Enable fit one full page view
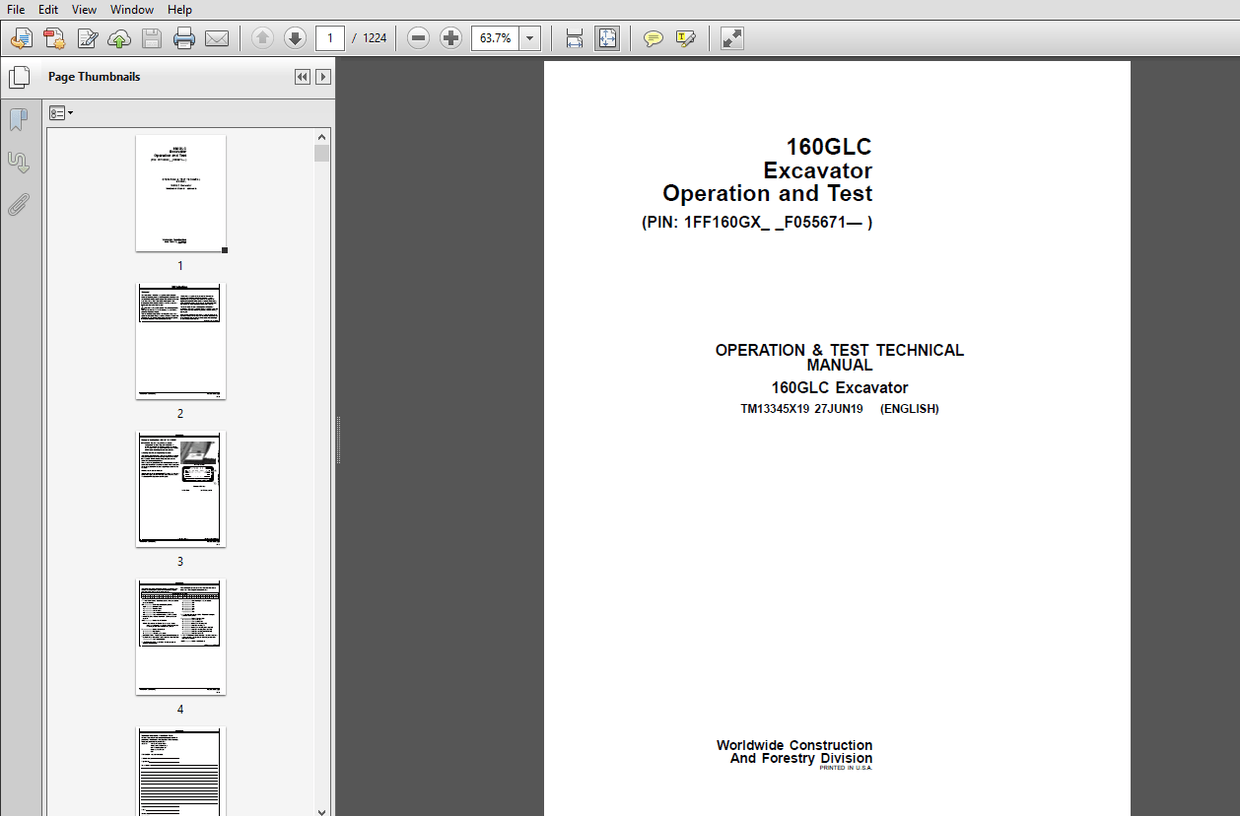Viewport: 1240px width, 816px height. [x=607, y=38]
